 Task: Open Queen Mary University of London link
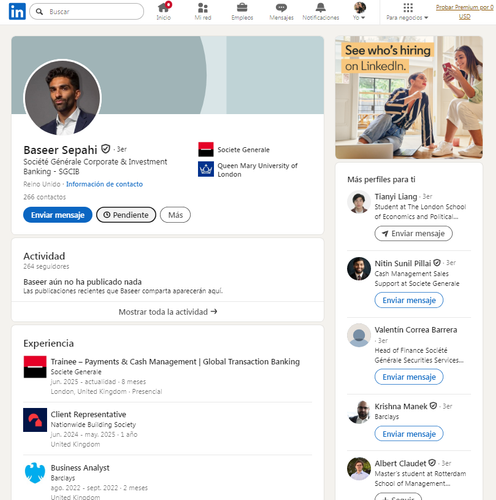257,170
